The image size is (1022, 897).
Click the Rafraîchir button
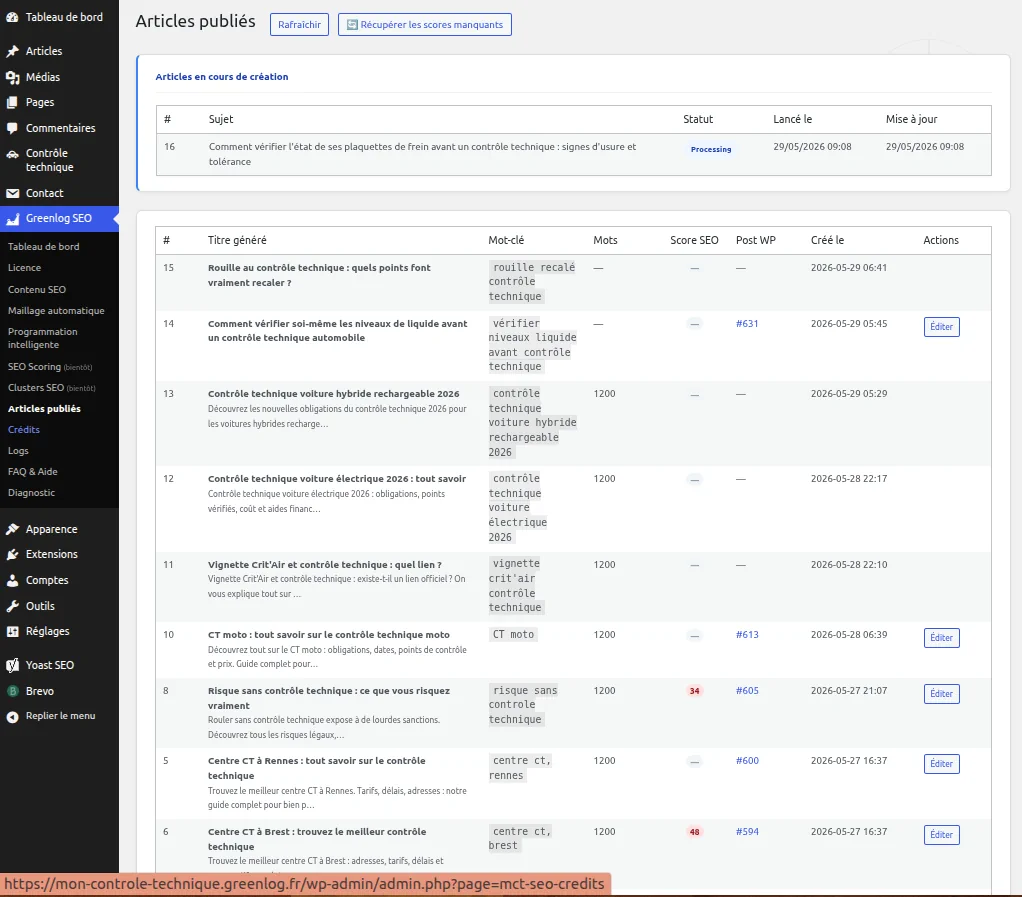(x=299, y=25)
